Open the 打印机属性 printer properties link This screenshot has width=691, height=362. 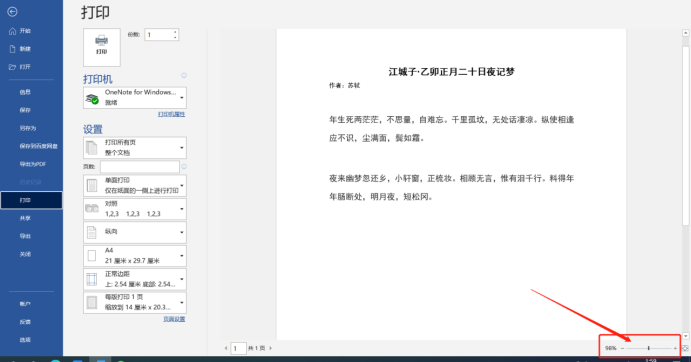171,114
